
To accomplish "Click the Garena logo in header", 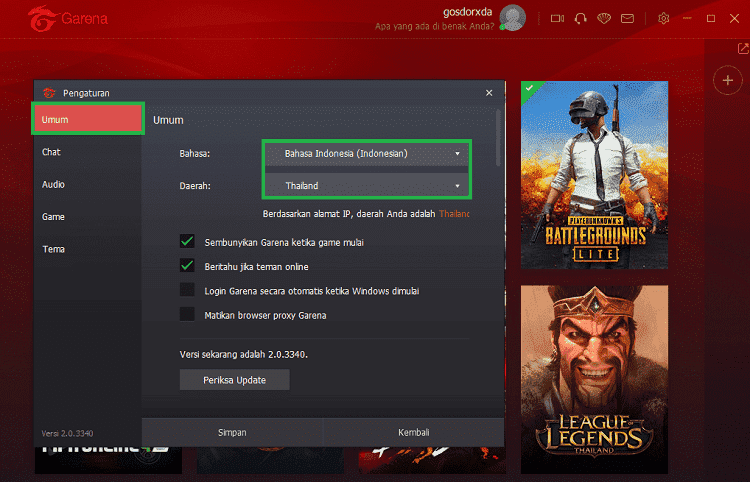I will pos(67,19).
